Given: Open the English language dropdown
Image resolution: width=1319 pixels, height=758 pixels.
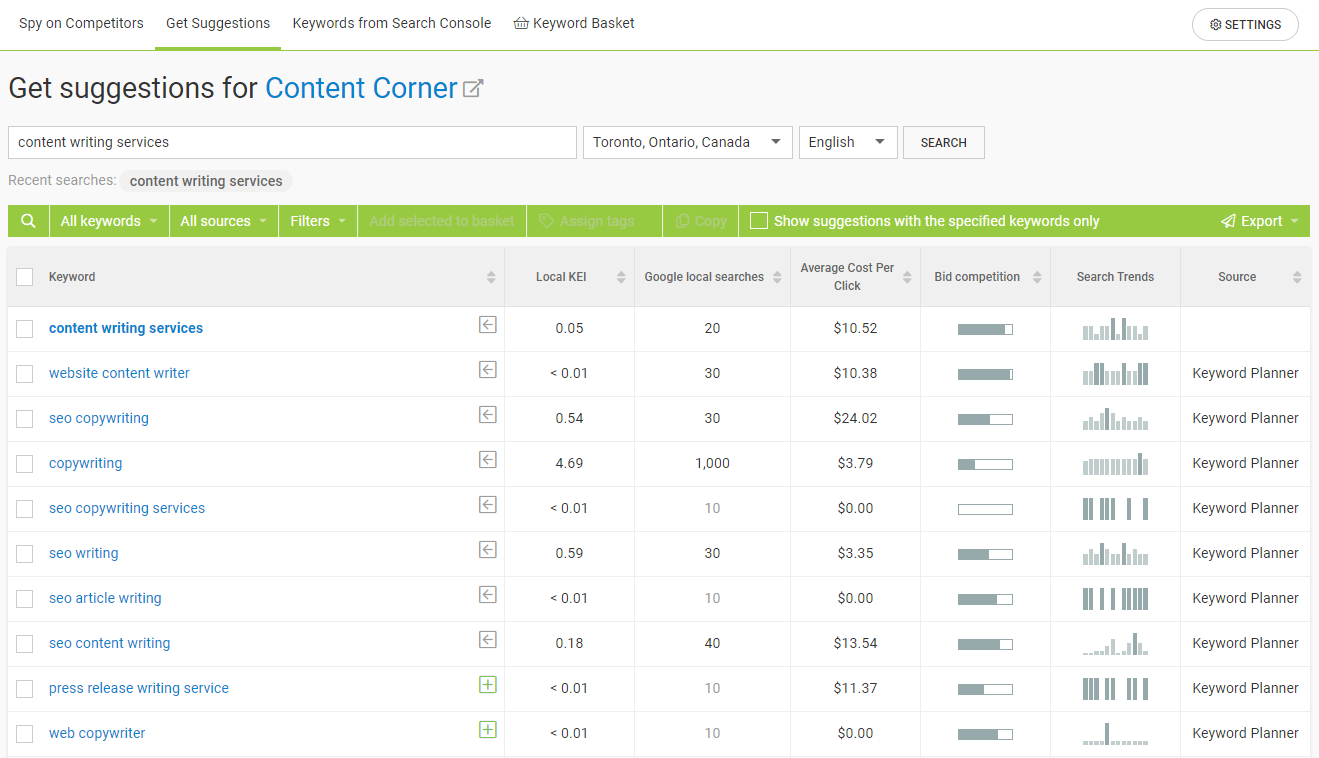Looking at the screenshot, I should click(847, 142).
